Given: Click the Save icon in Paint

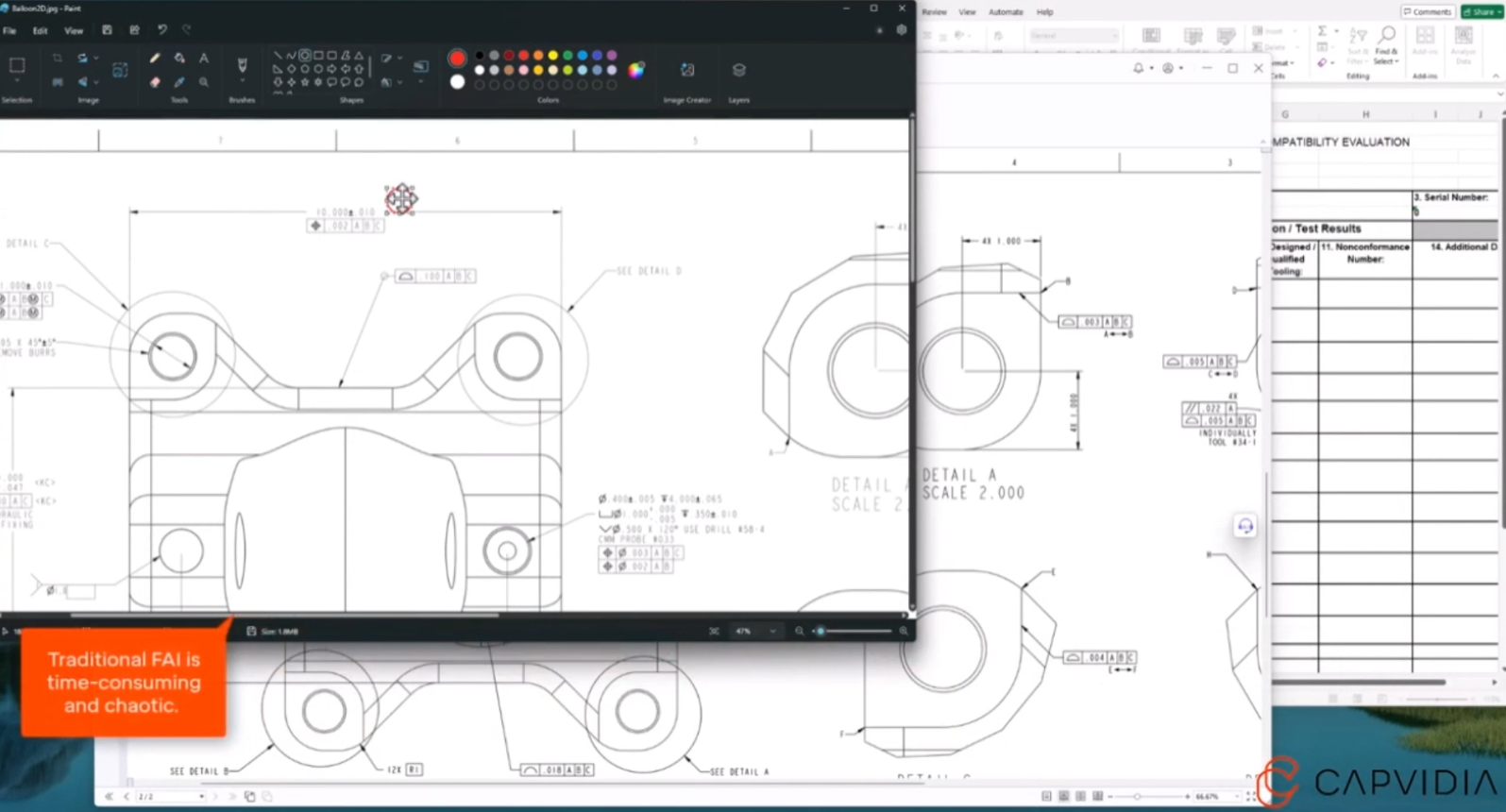Looking at the screenshot, I should pyautogui.click(x=107, y=30).
